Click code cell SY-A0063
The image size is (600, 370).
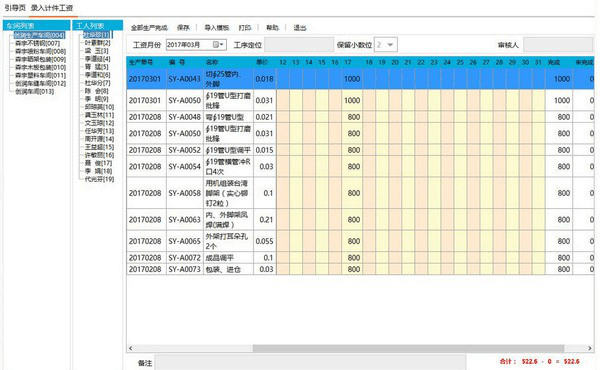[x=185, y=220]
